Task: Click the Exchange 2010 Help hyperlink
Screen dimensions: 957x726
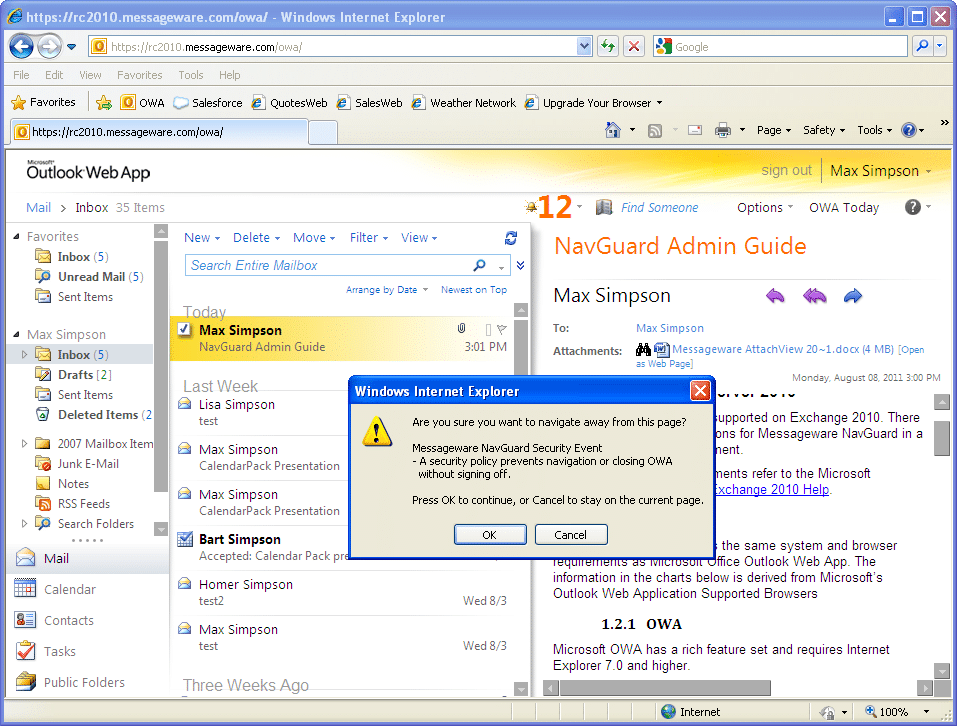Action: pos(771,489)
